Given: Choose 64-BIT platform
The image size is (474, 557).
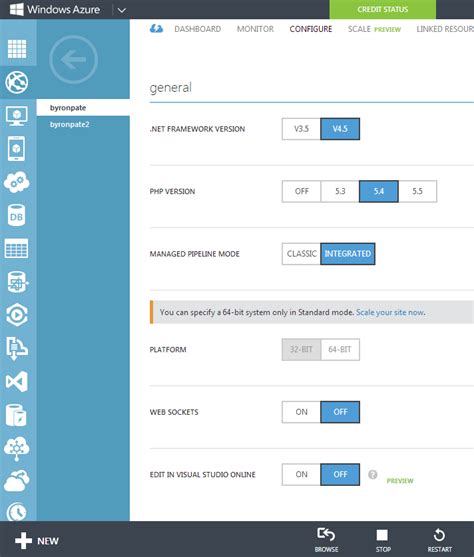Looking at the screenshot, I should coord(340,350).
